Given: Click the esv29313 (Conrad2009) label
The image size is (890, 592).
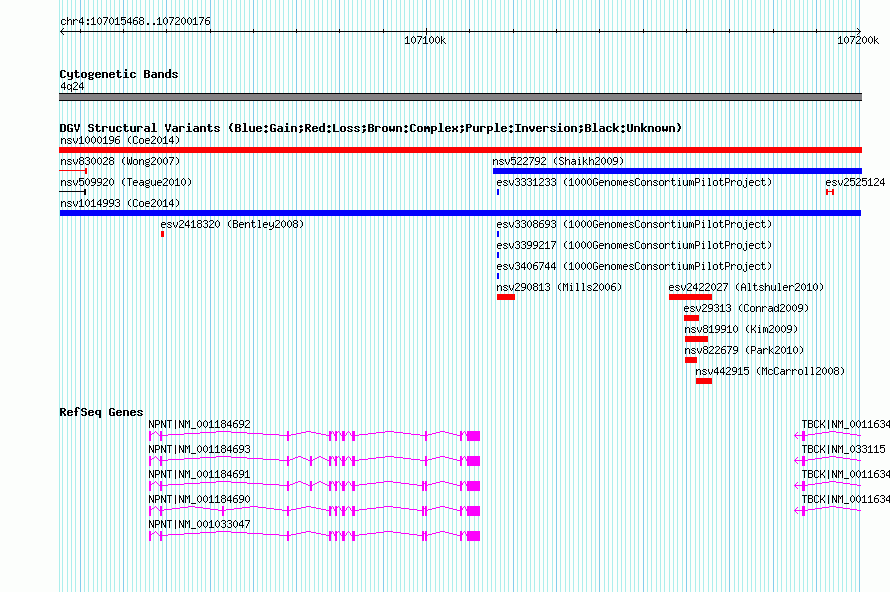Looking at the screenshot, I should coord(746,308).
